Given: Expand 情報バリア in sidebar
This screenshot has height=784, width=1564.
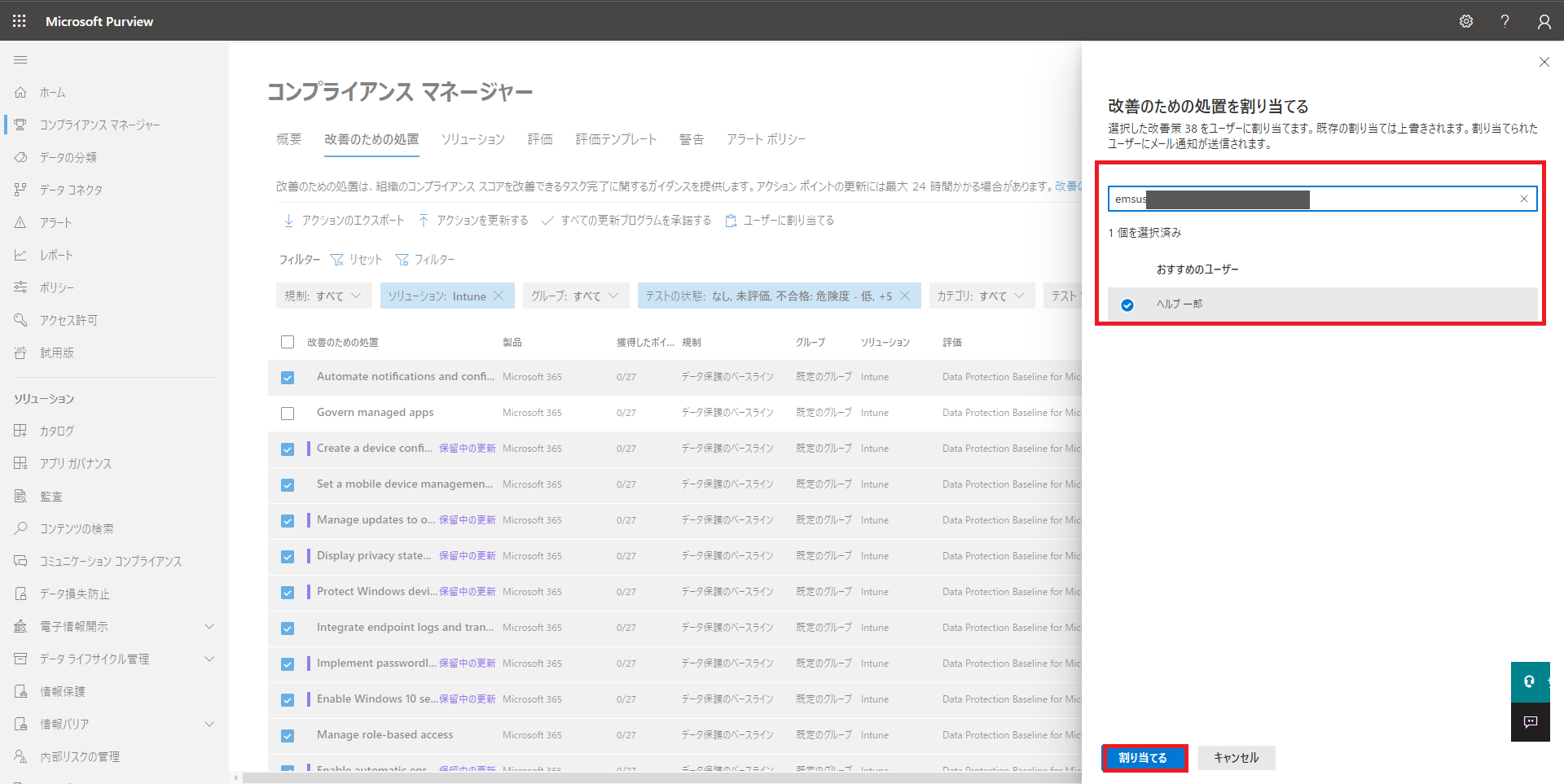Looking at the screenshot, I should 209,724.
